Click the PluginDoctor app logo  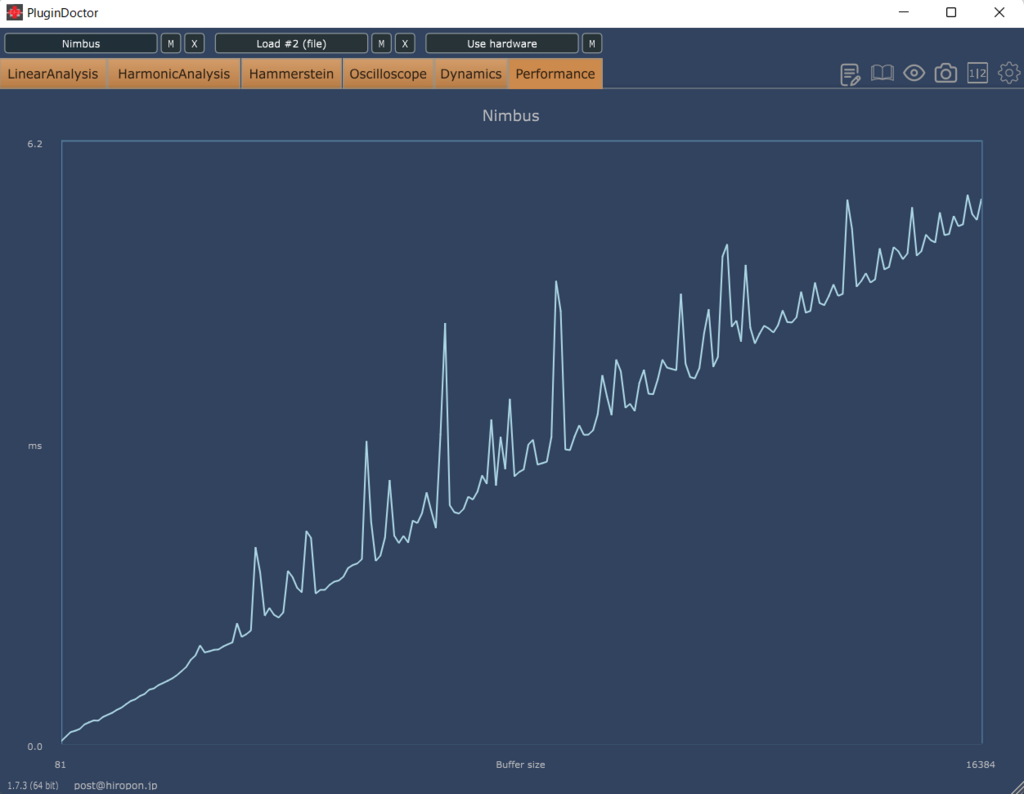point(14,12)
